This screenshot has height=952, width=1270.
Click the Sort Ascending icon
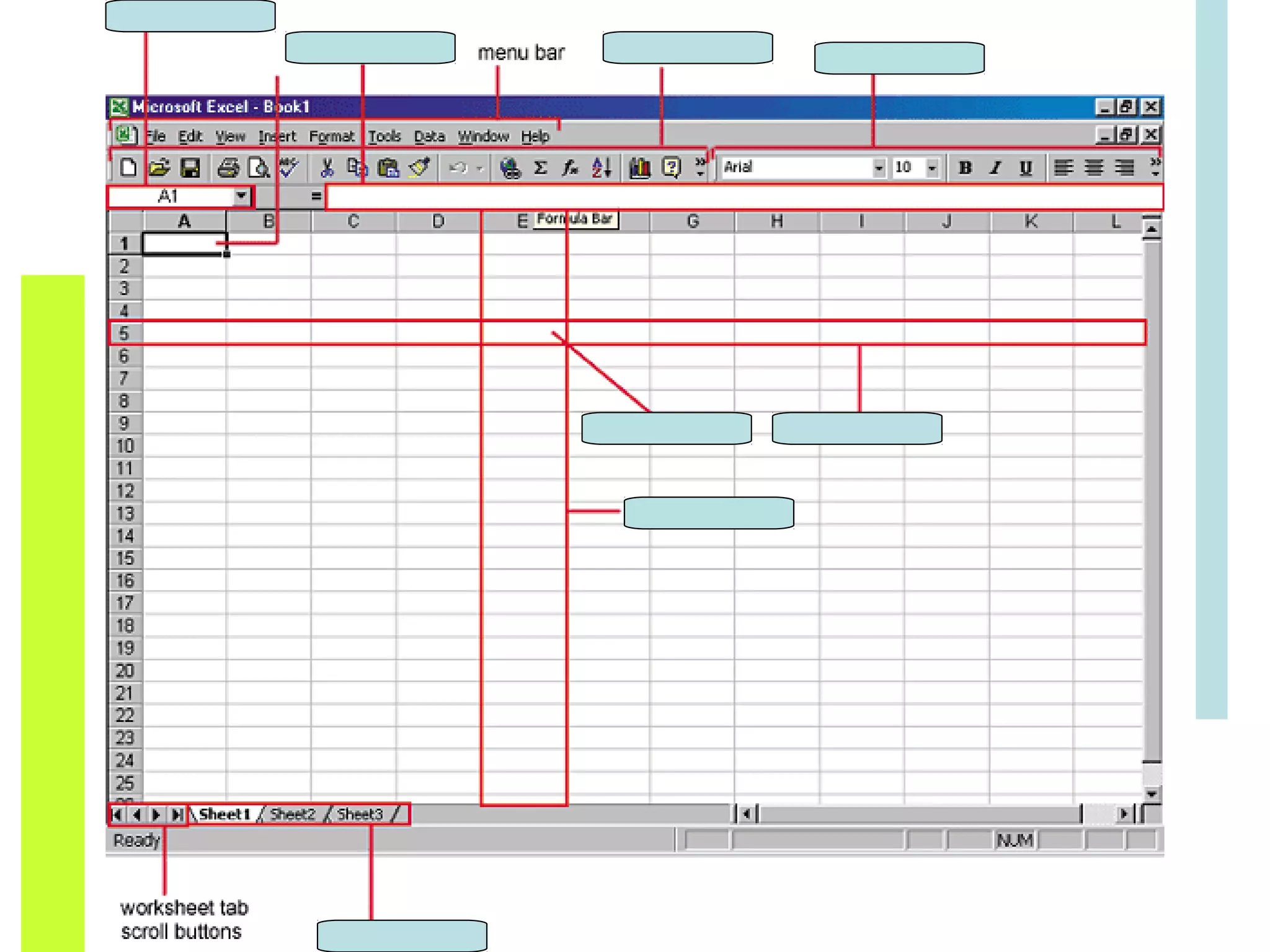point(602,167)
